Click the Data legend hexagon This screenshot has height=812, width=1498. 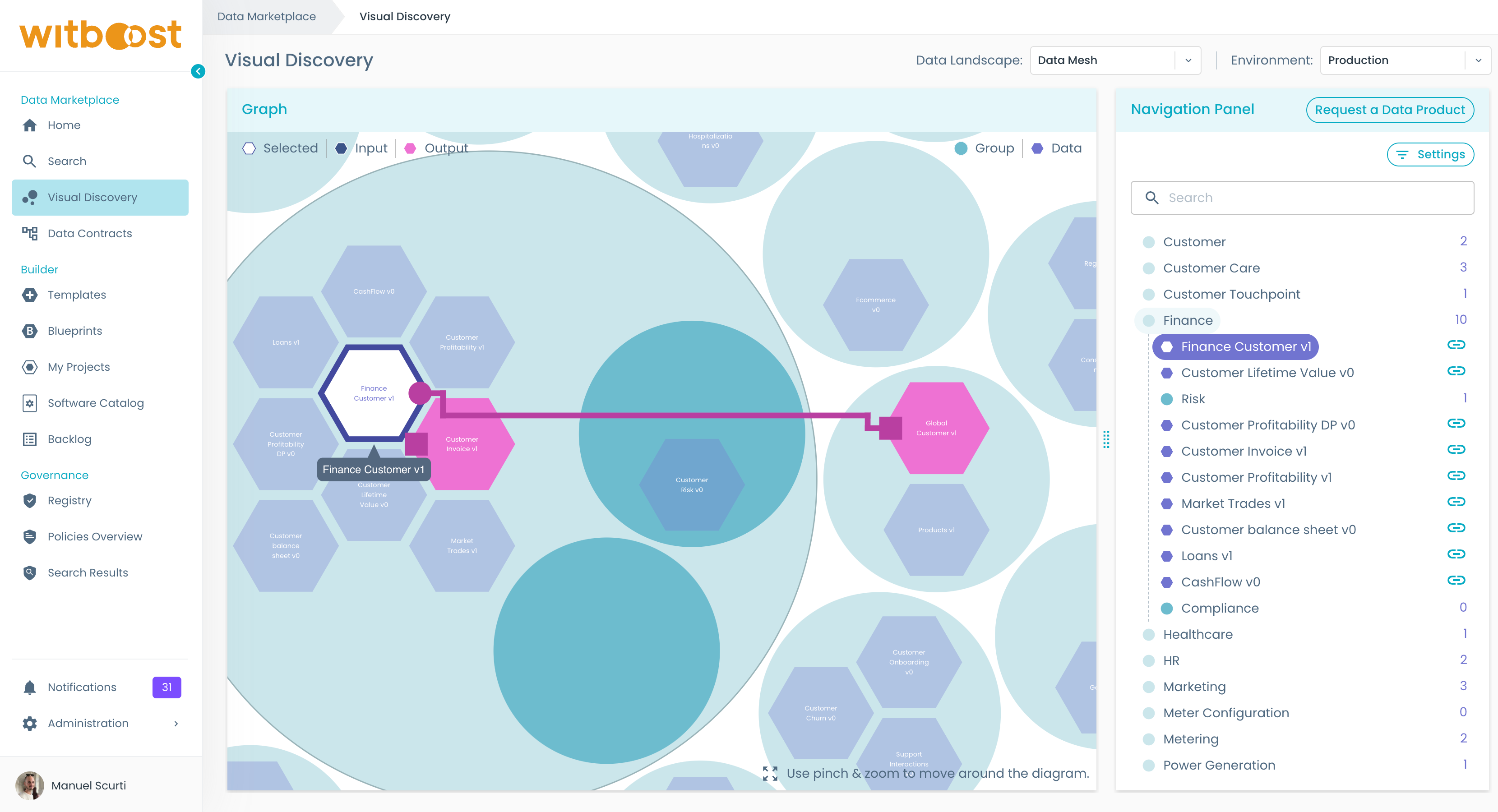[1037, 148]
